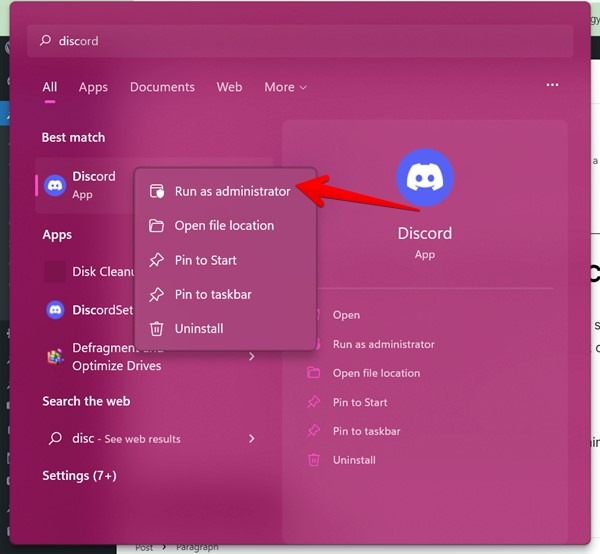Click the large Discord logo in preview pane
Image resolution: width=600 pixels, height=554 pixels.
(x=425, y=178)
